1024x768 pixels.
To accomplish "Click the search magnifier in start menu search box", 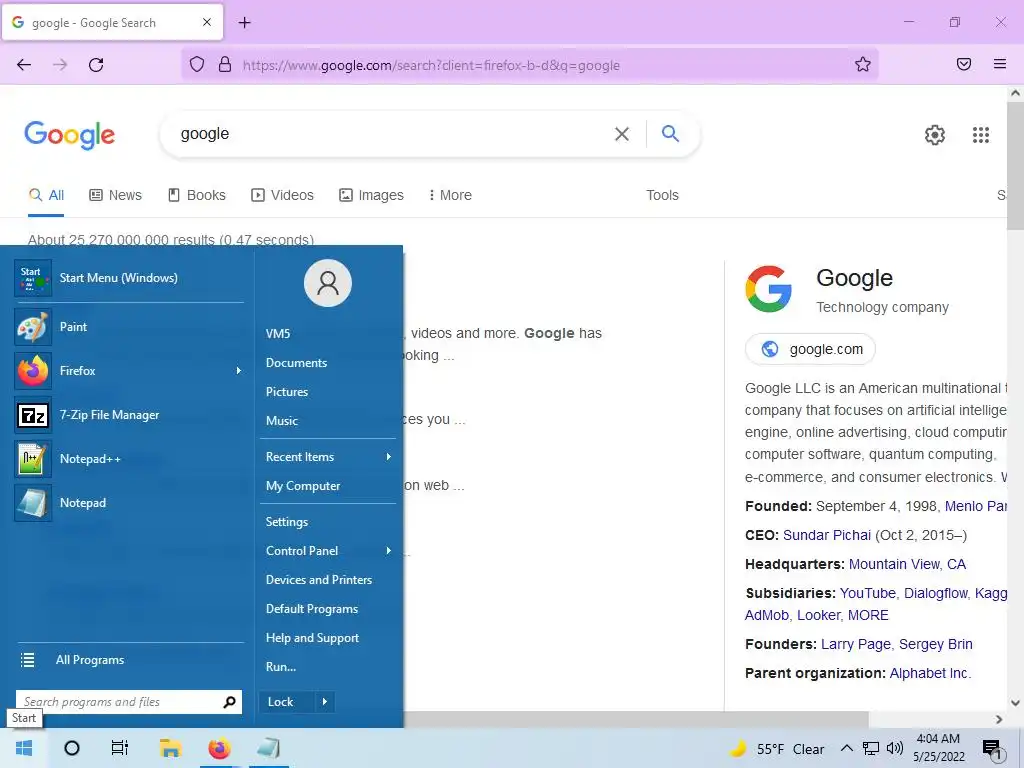I will tap(229, 702).
